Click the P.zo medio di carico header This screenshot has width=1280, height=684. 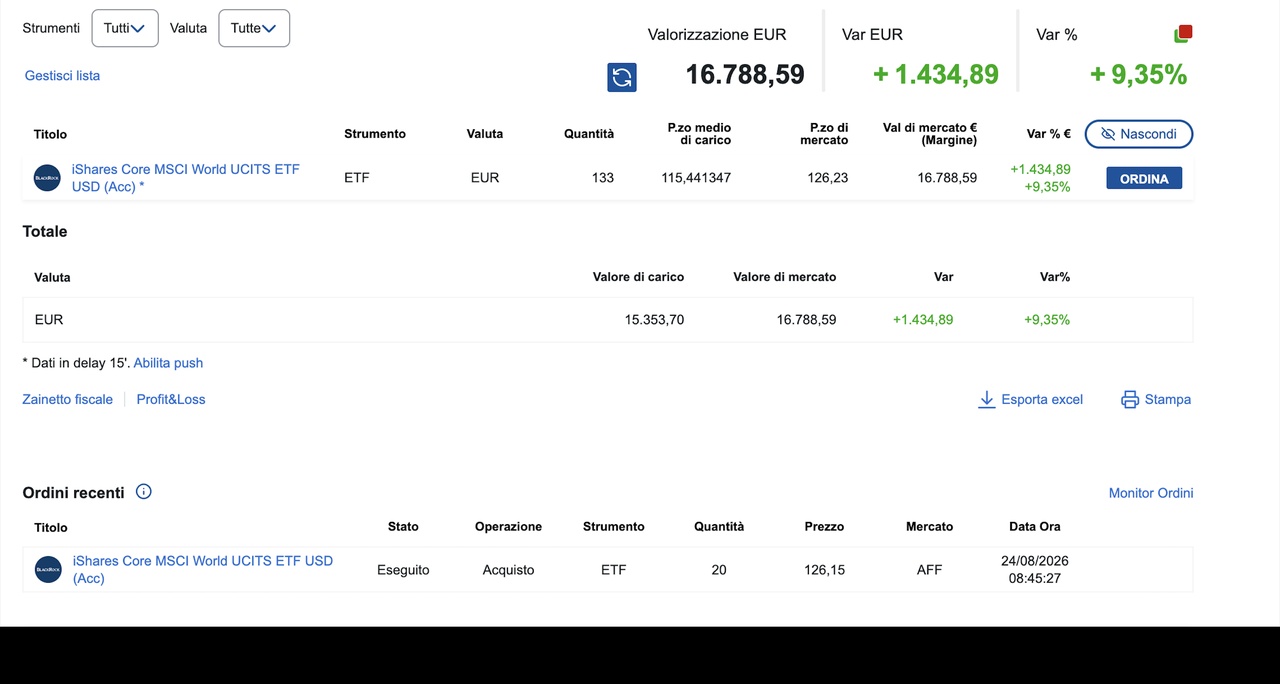click(700, 134)
